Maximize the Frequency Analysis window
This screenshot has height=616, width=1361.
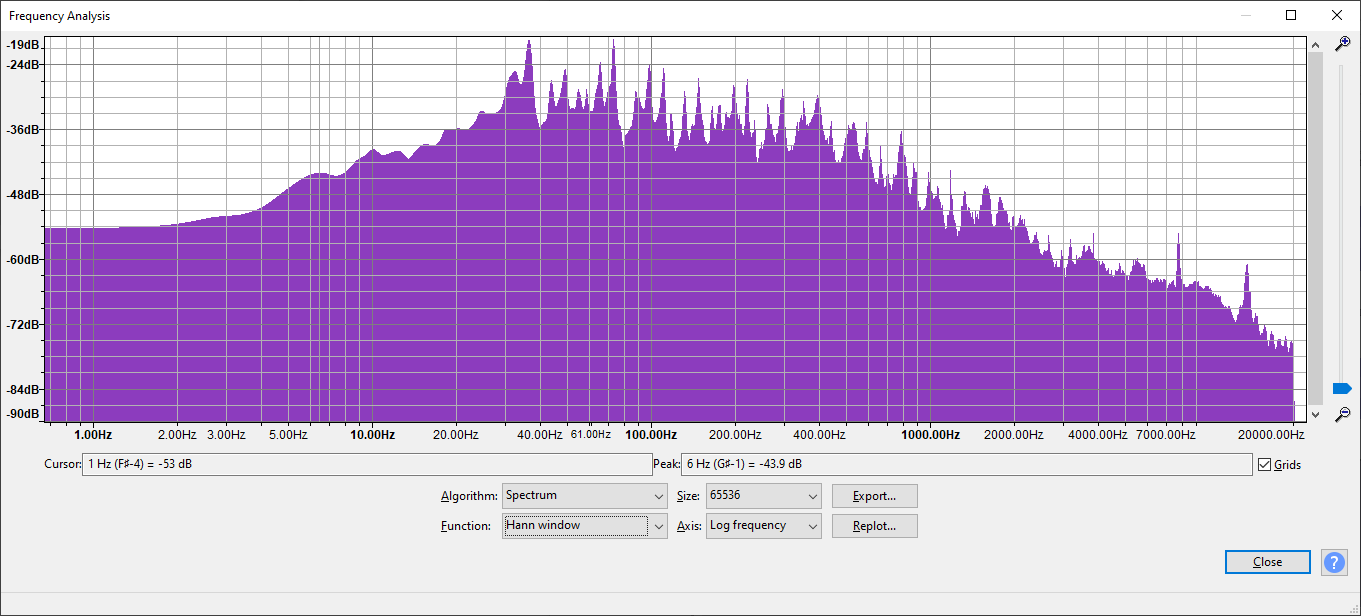pos(1291,15)
